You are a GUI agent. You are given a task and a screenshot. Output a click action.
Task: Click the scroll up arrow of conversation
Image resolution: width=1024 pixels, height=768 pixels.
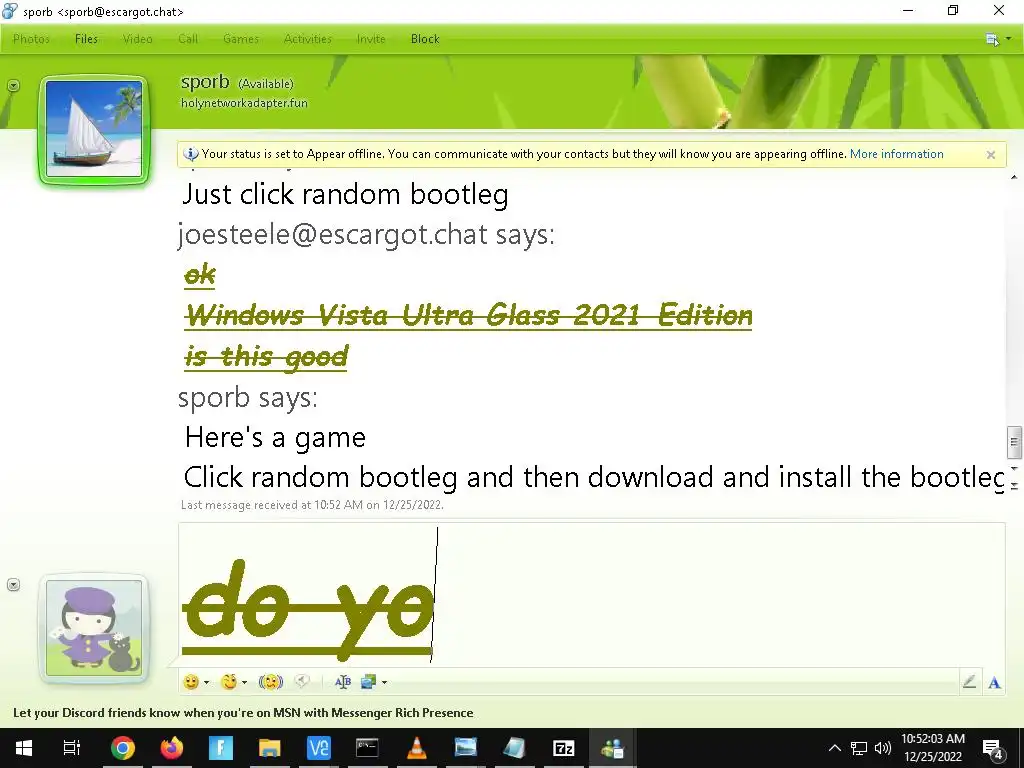(1014, 177)
